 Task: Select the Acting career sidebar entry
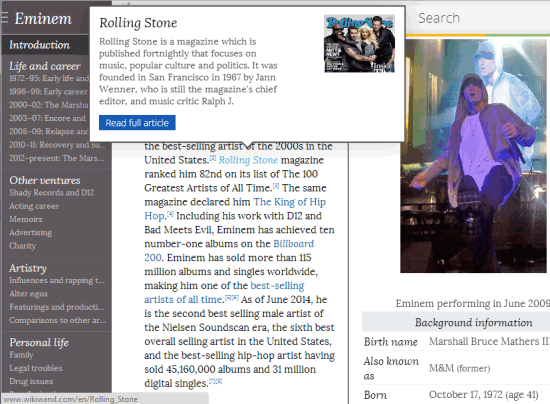point(34,206)
